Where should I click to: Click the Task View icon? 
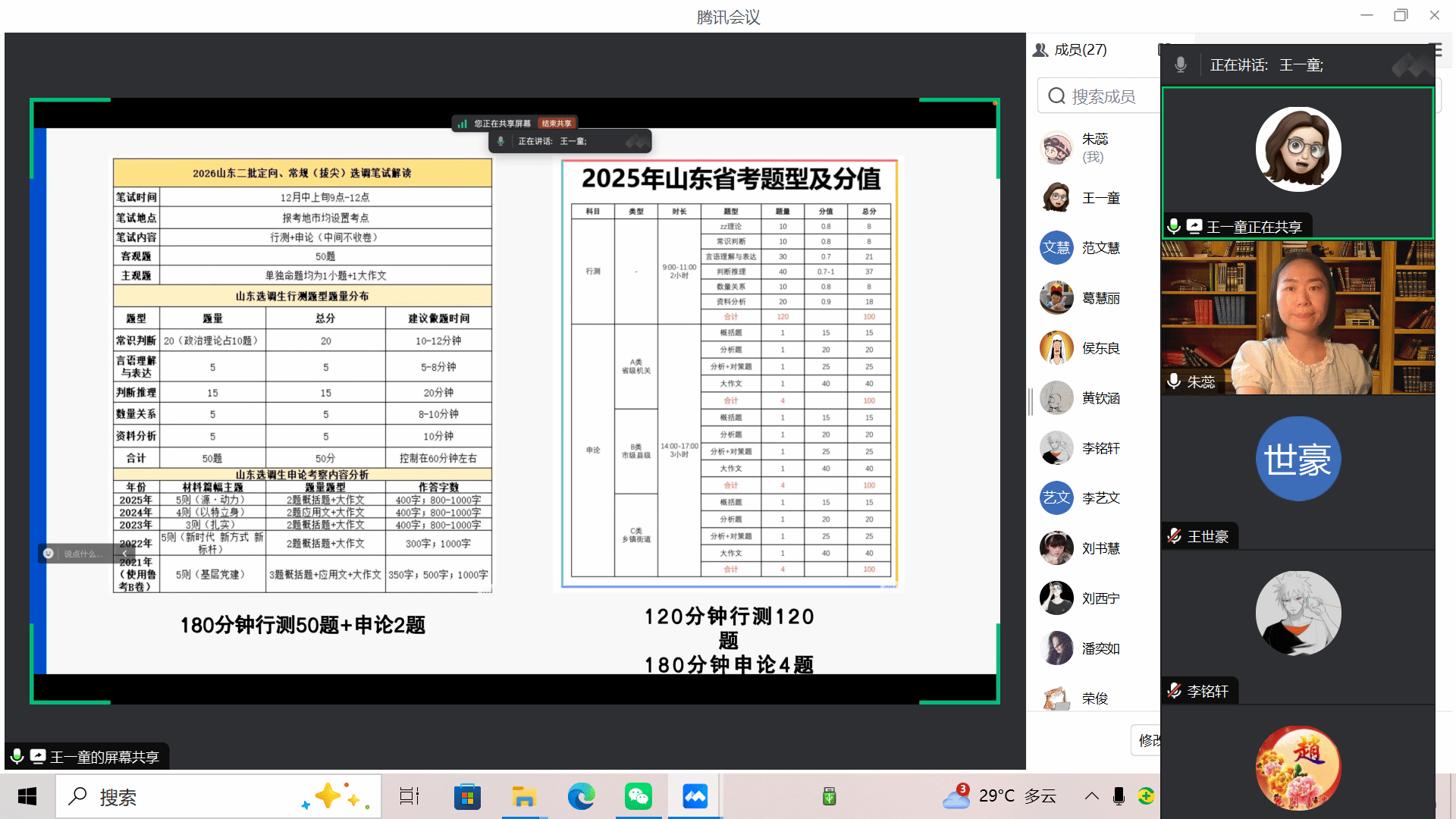(x=409, y=796)
